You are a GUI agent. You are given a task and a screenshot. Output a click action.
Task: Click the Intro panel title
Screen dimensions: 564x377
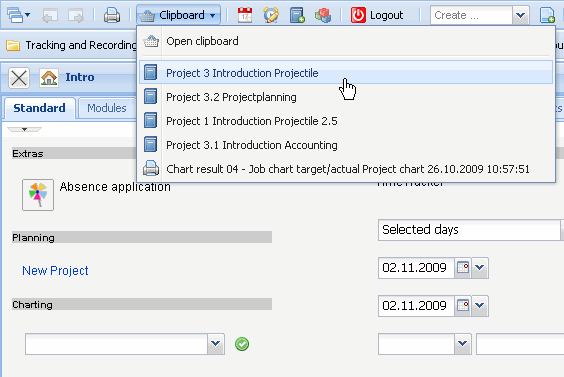coord(79,77)
